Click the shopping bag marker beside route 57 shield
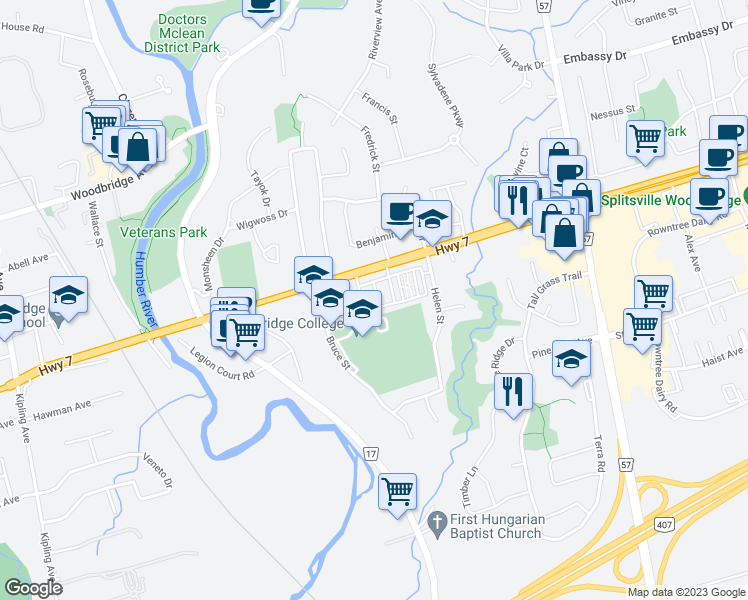The image size is (748, 600). pyautogui.click(x=564, y=235)
